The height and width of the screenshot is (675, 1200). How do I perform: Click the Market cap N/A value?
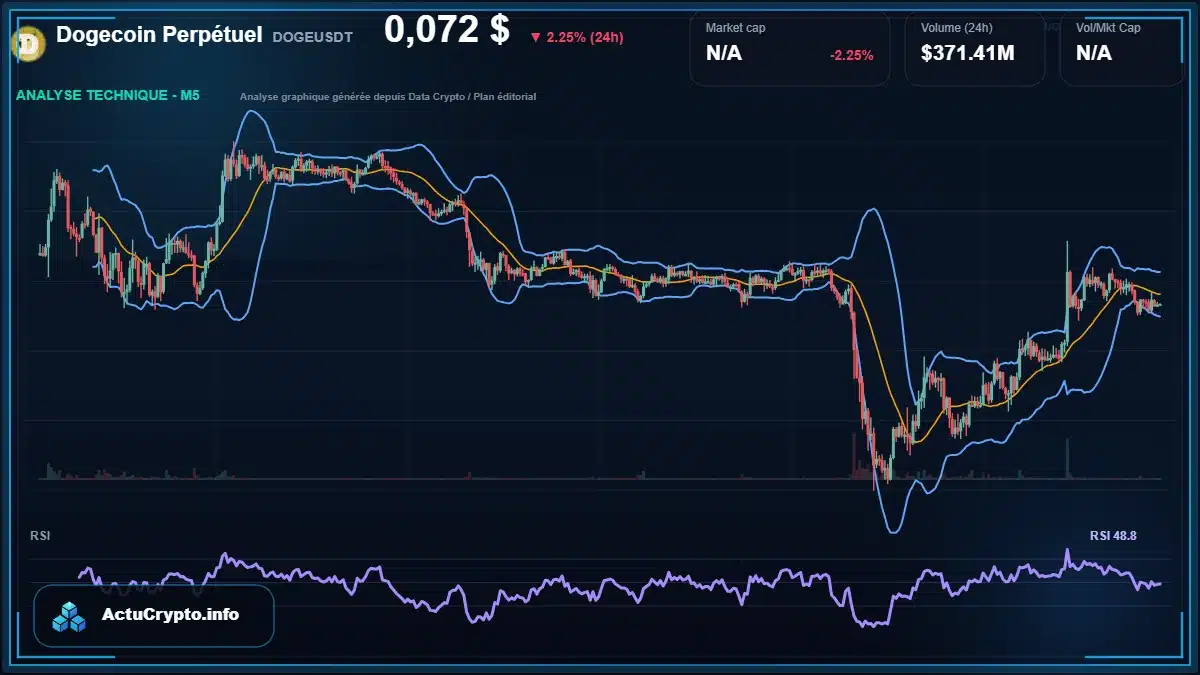point(724,53)
